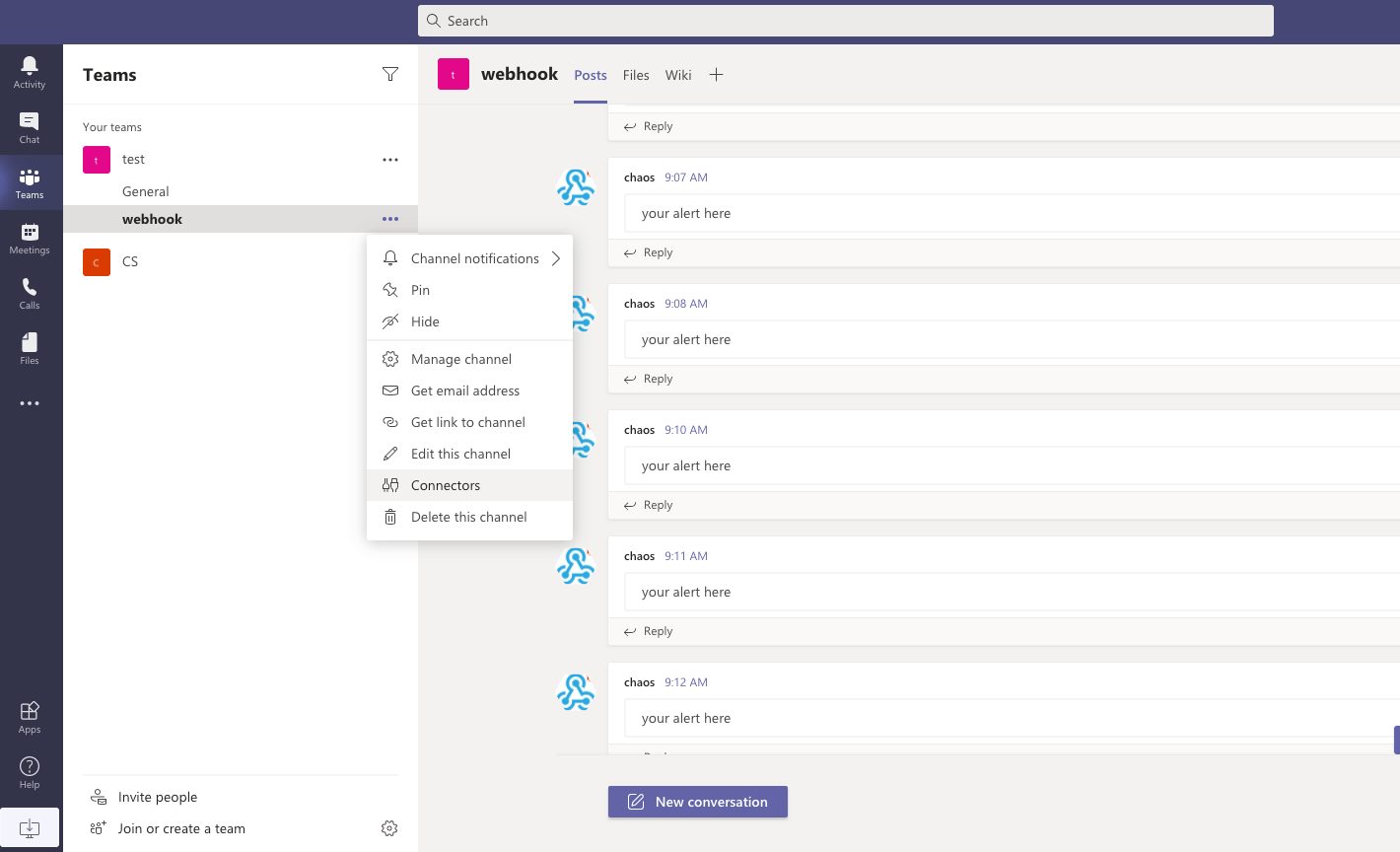The width and height of the screenshot is (1400, 852).
Task: Select Connectors from the channel menu
Action: pos(446,485)
